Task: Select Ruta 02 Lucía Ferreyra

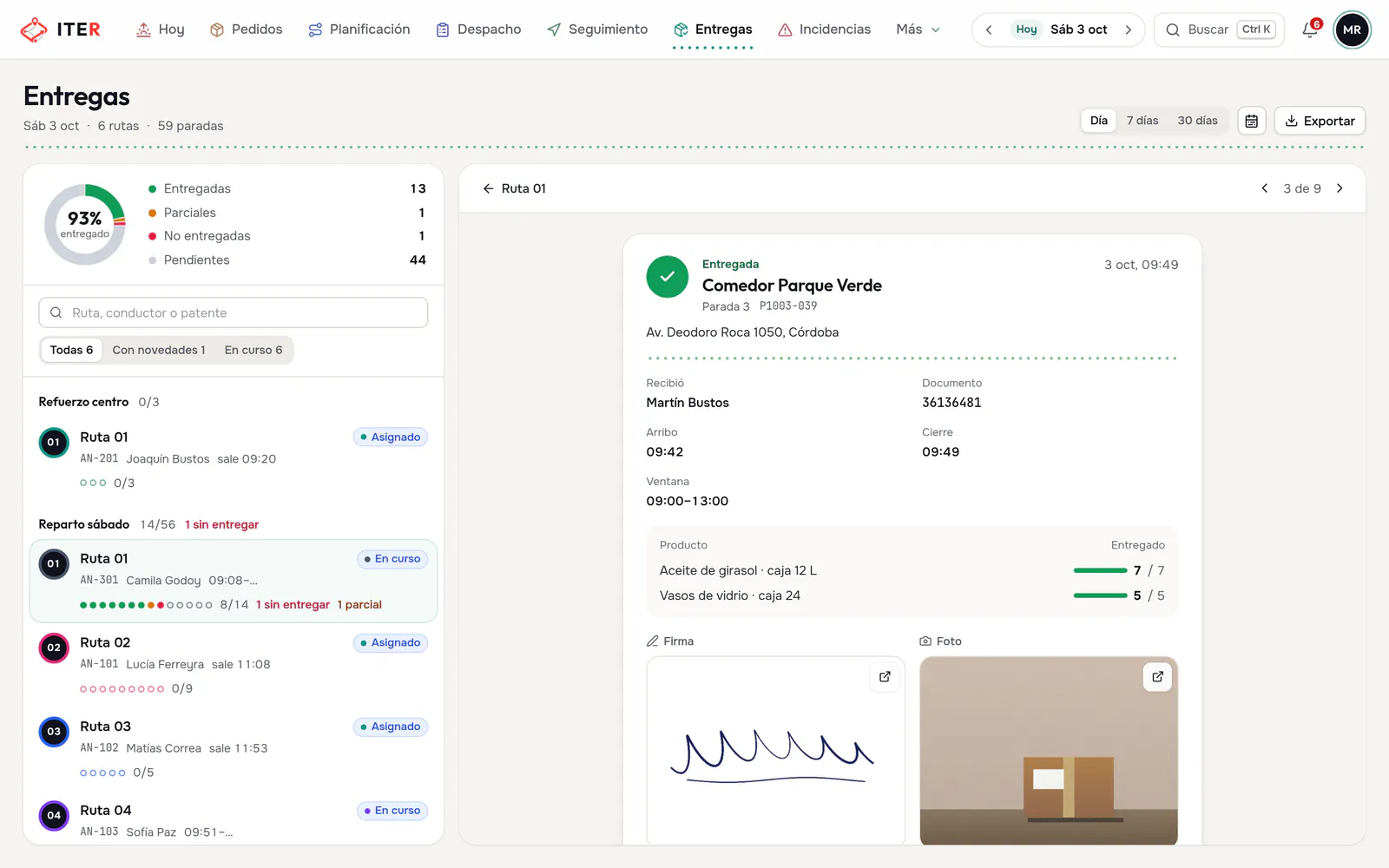Action: [234, 665]
